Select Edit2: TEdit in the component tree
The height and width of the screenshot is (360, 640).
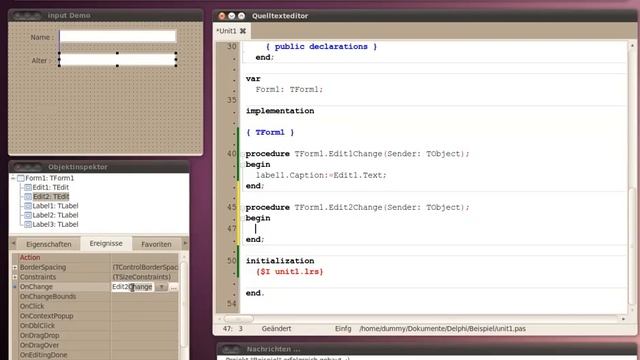(x=51, y=197)
